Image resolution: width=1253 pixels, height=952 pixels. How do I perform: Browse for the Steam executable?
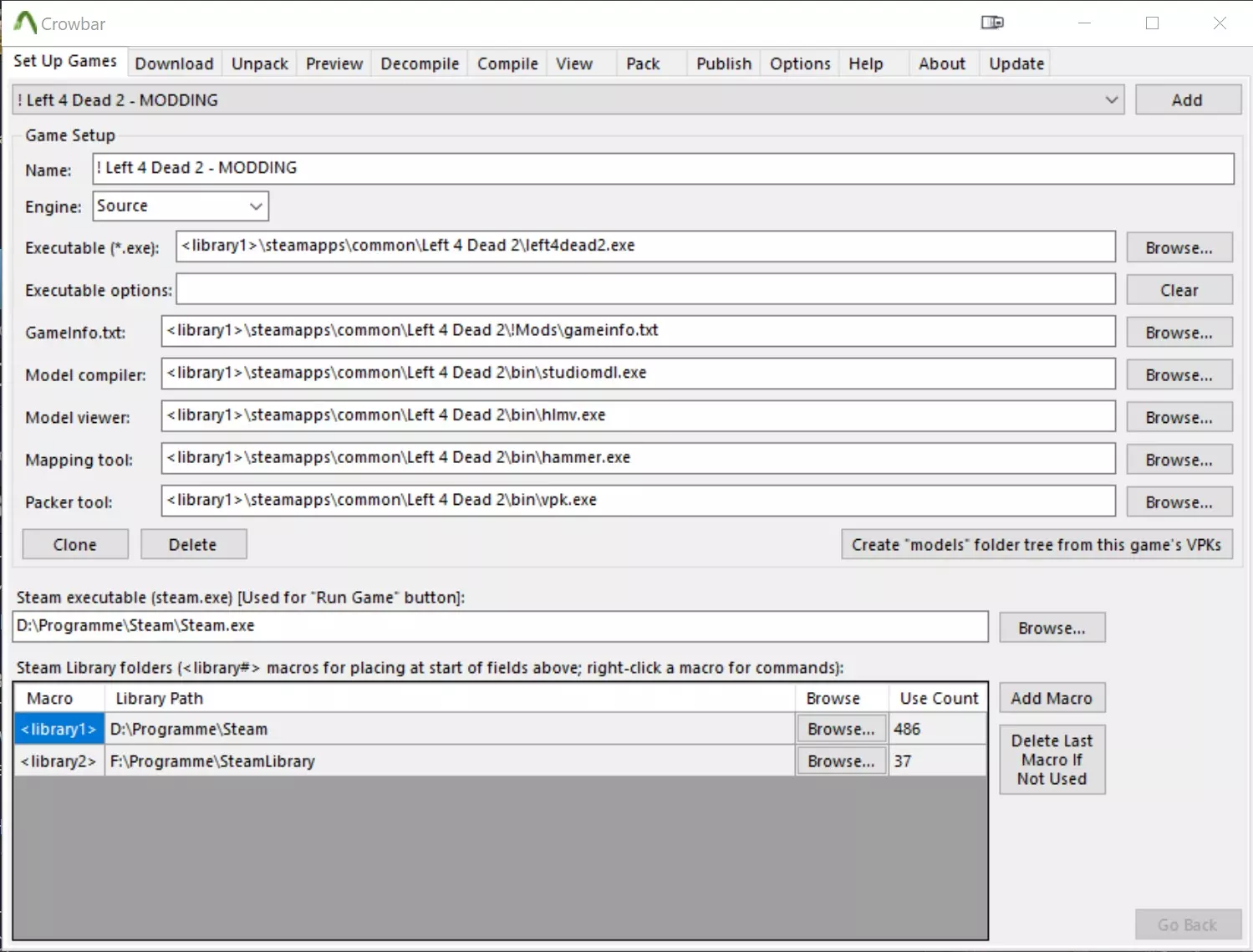tap(1052, 628)
